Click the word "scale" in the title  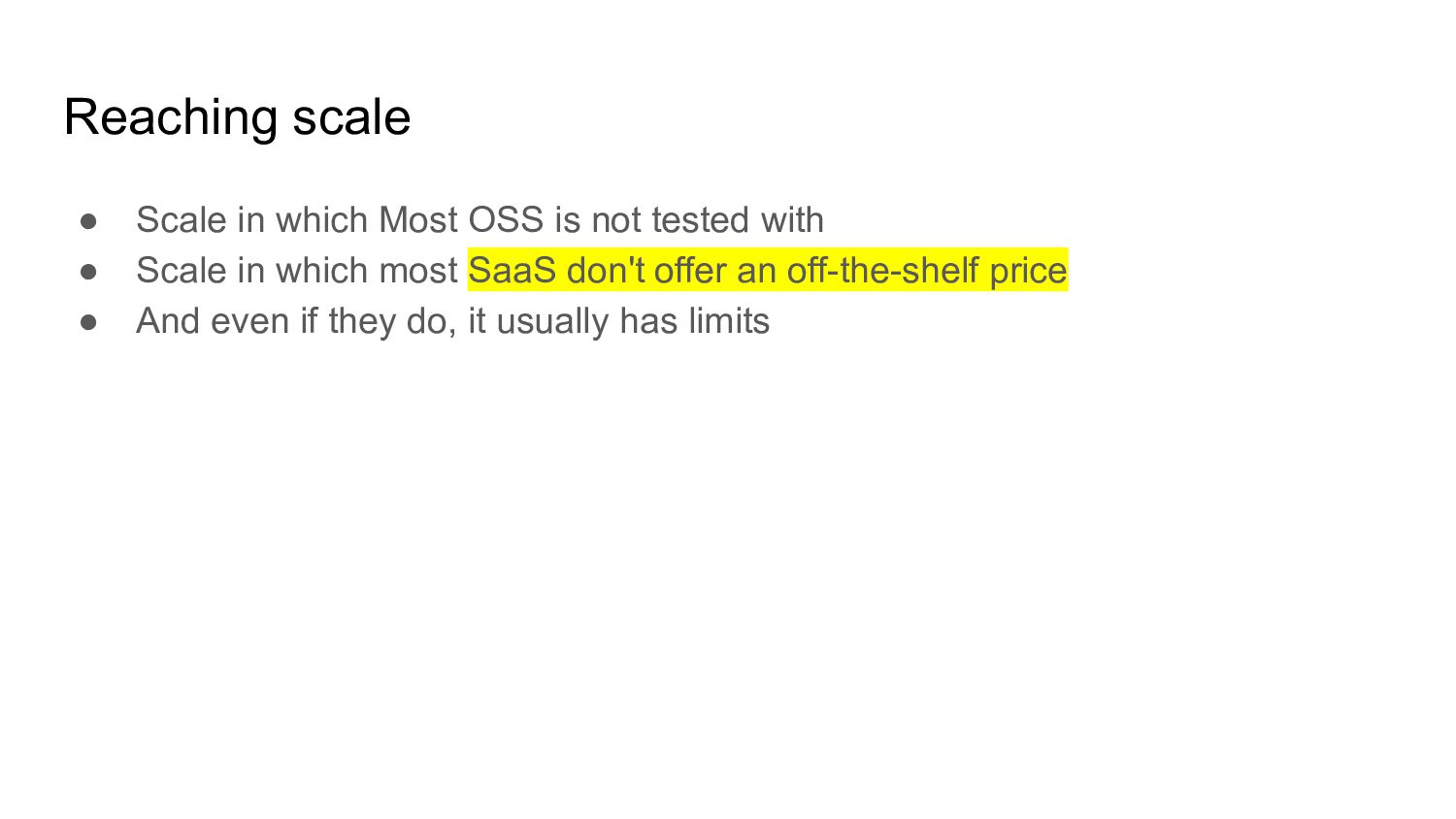[351, 117]
